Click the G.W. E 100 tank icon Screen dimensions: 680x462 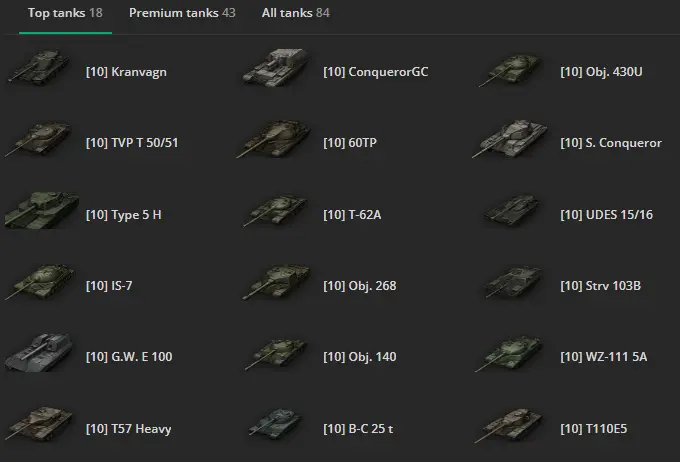39,352
